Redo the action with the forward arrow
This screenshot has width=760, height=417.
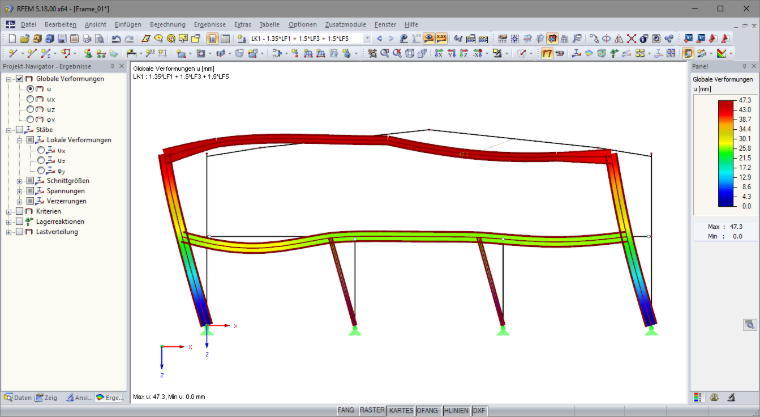129,38
